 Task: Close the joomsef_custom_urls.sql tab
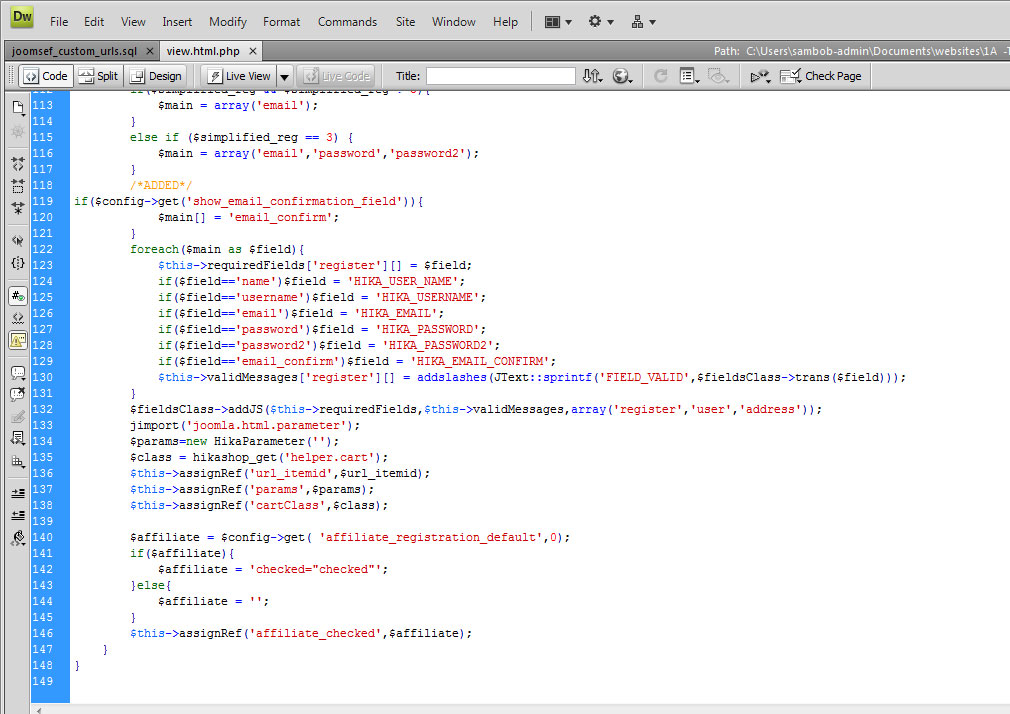pyautogui.click(x=149, y=51)
